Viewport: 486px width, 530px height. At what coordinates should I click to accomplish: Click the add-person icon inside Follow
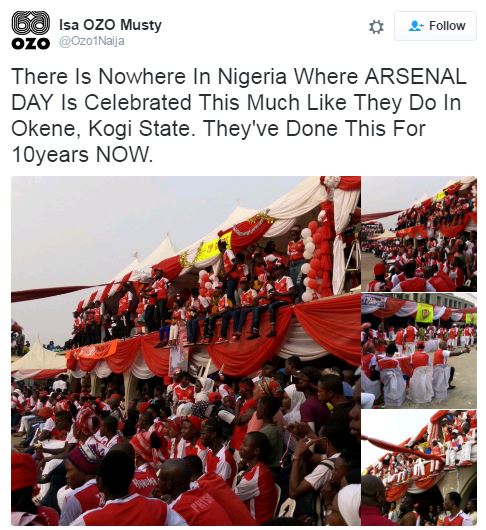click(416, 26)
